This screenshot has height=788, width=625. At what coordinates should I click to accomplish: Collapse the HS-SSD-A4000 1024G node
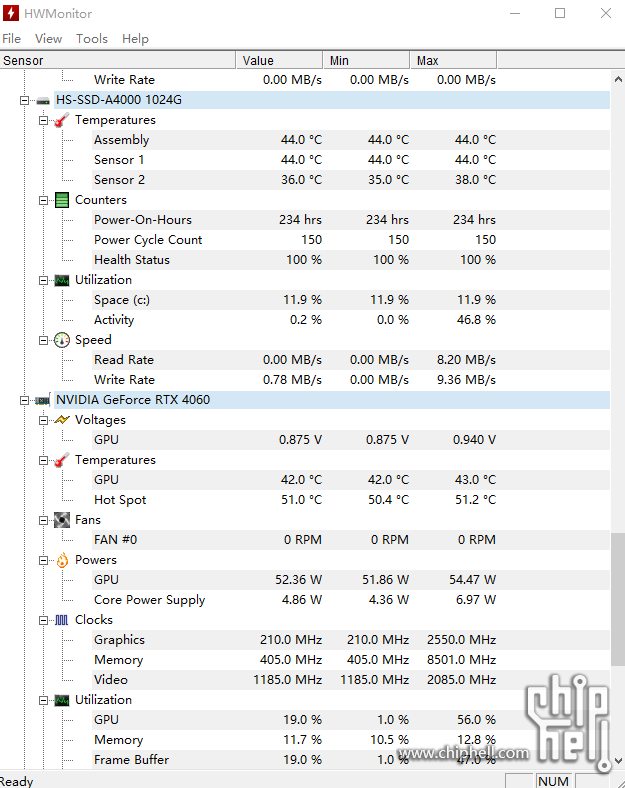tap(24, 101)
